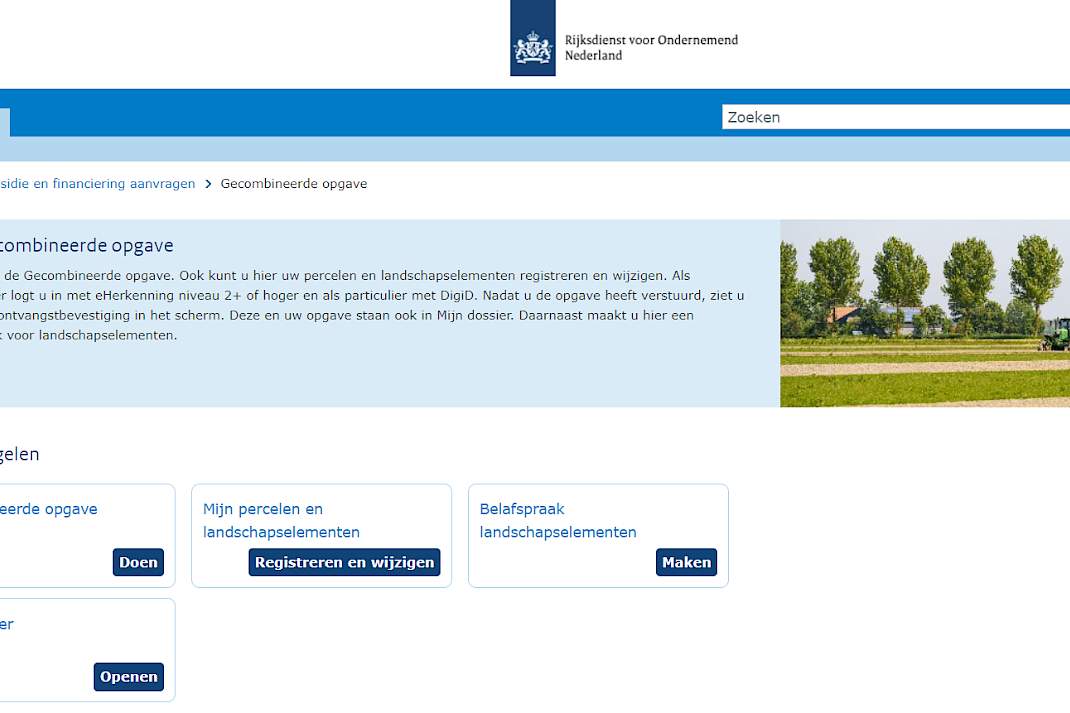
Task: Click 'Registreren en wijzigen' button
Action: (x=345, y=562)
